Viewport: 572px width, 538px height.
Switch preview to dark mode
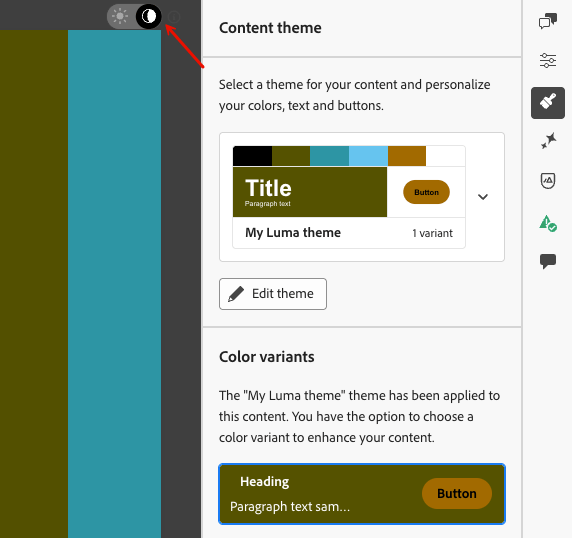[x=148, y=16]
